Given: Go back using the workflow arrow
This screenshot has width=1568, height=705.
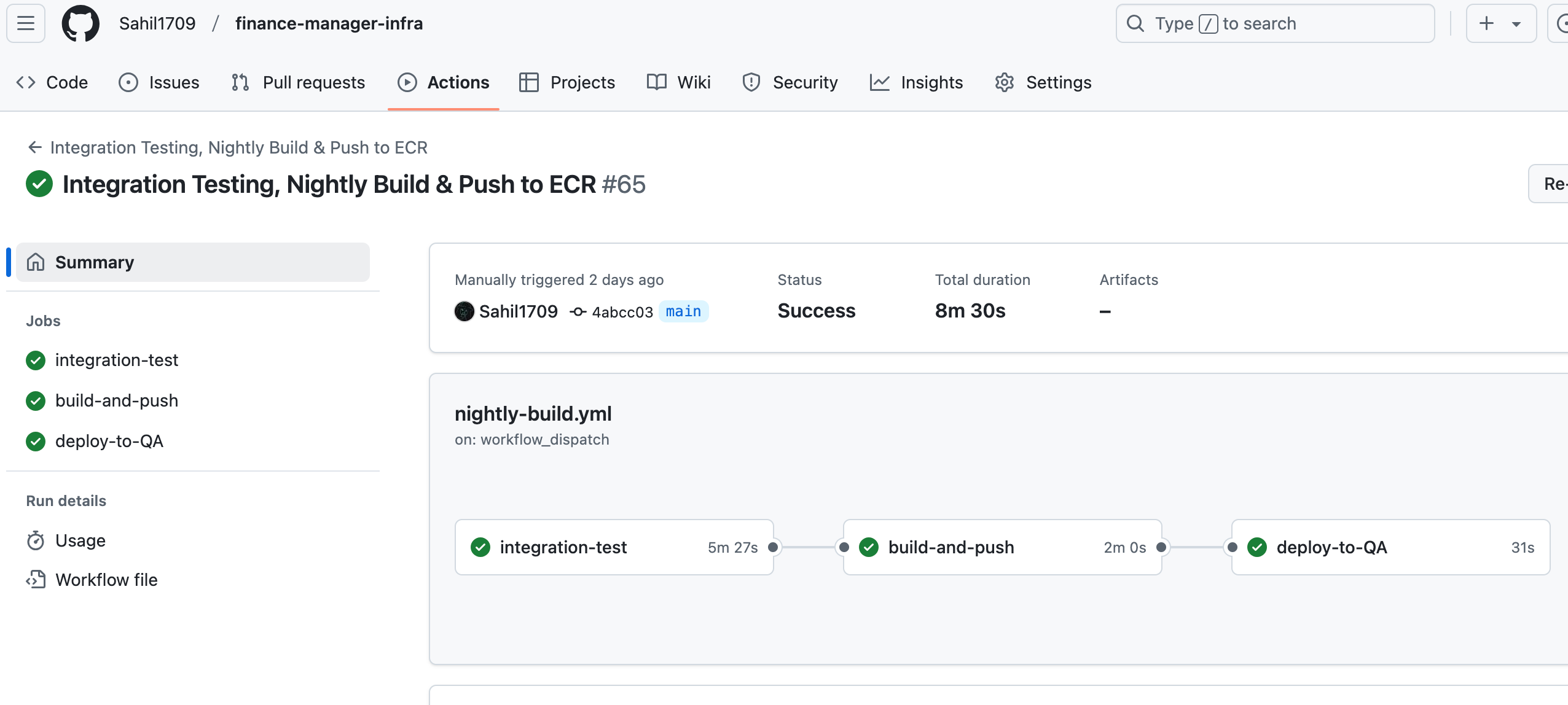Looking at the screenshot, I should click(x=35, y=147).
